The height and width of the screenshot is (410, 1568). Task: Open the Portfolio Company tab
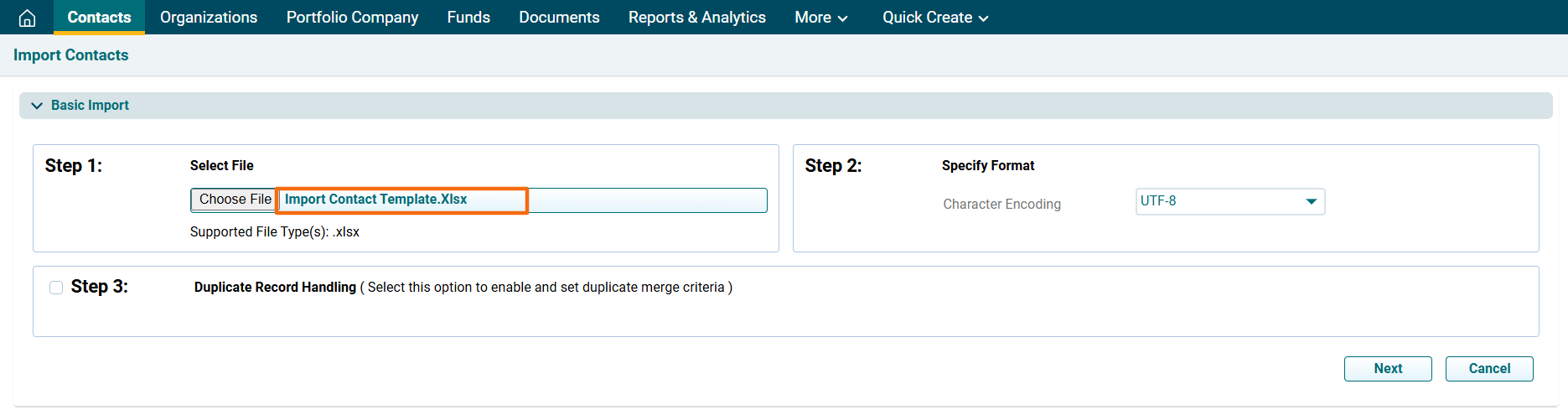tap(352, 18)
